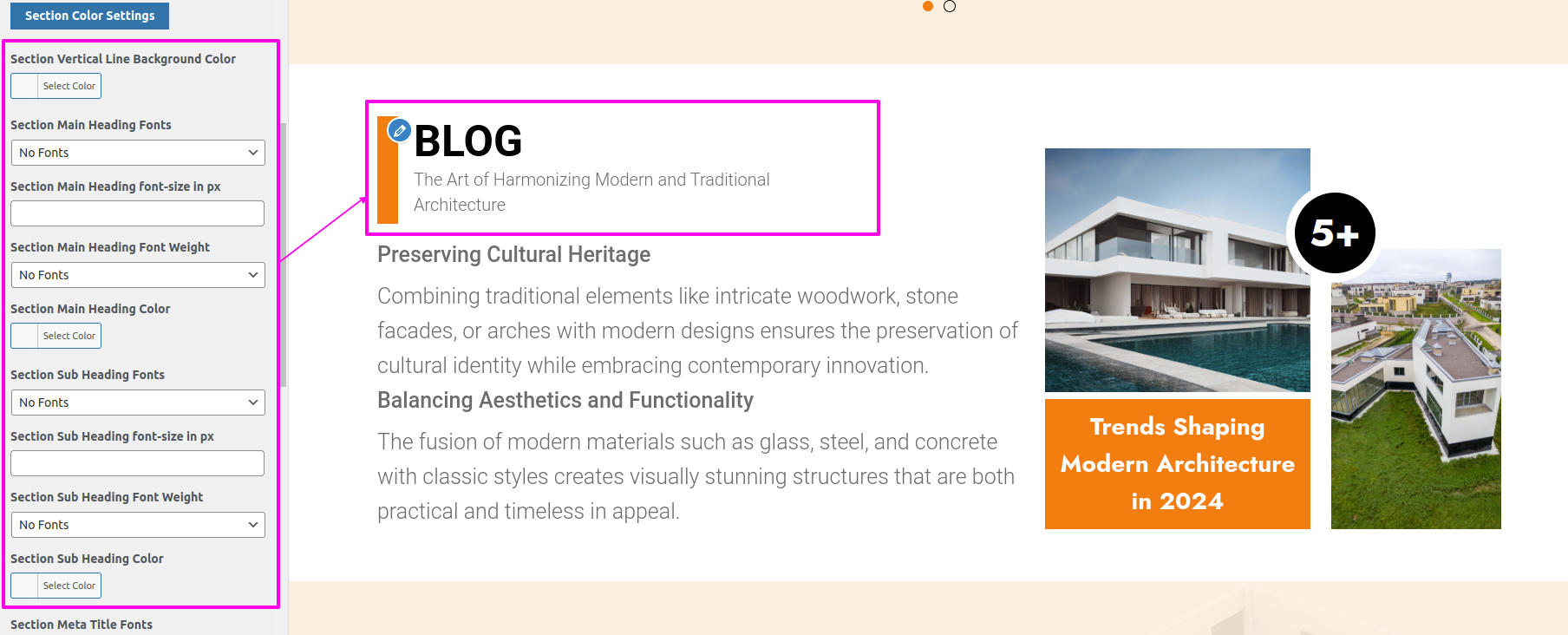Click the blue pencil edit icon beside BLOG
This screenshot has height=635, width=1568.
pyautogui.click(x=399, y=130)
